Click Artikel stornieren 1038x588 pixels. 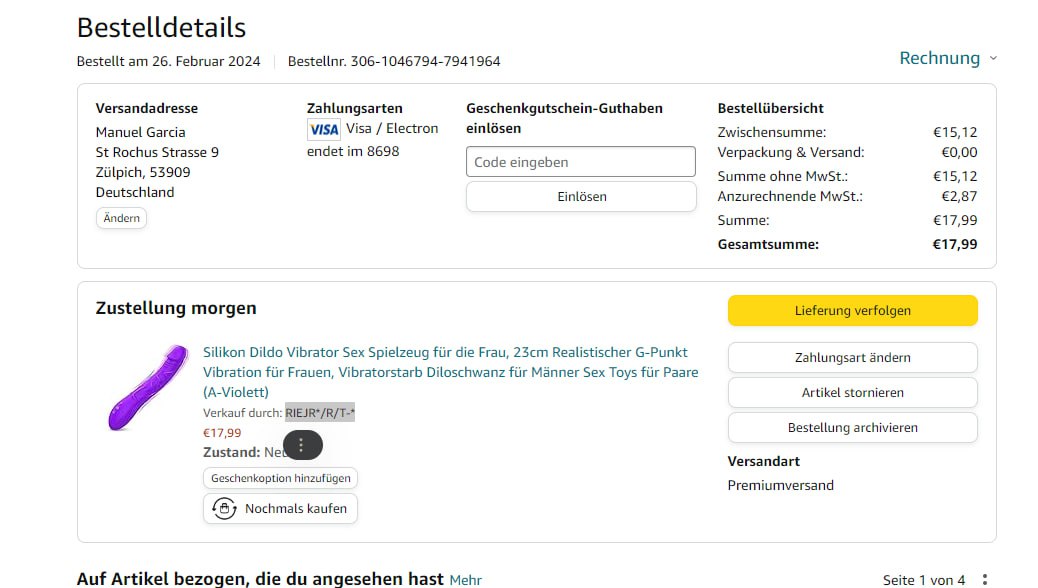pyautogui.click(x=852, y=392)
